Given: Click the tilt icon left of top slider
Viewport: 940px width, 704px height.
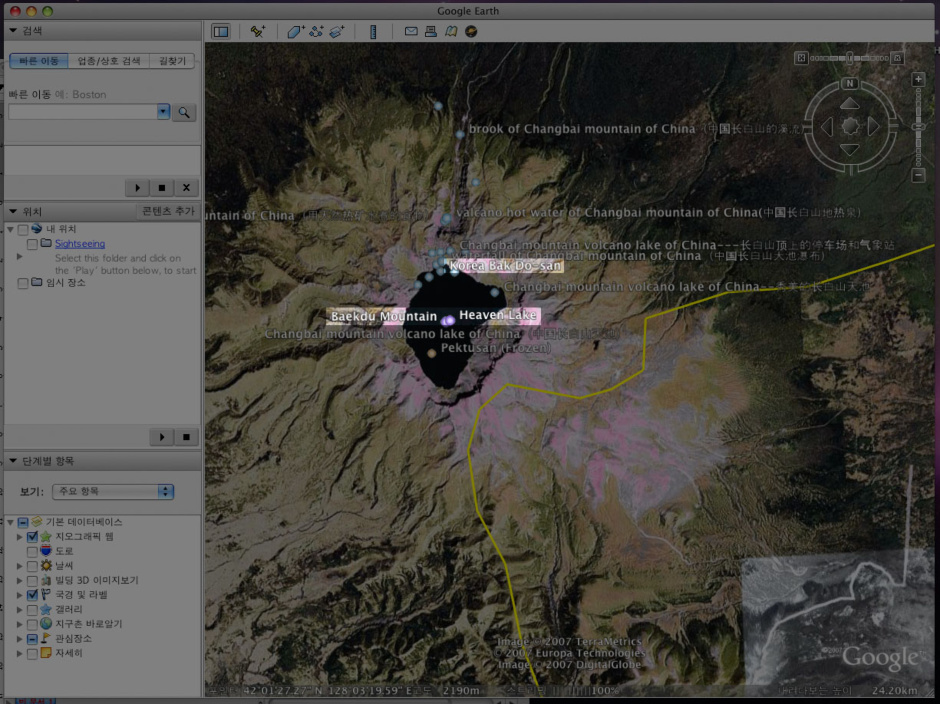Looking at the screenshot, I should 801,58.
